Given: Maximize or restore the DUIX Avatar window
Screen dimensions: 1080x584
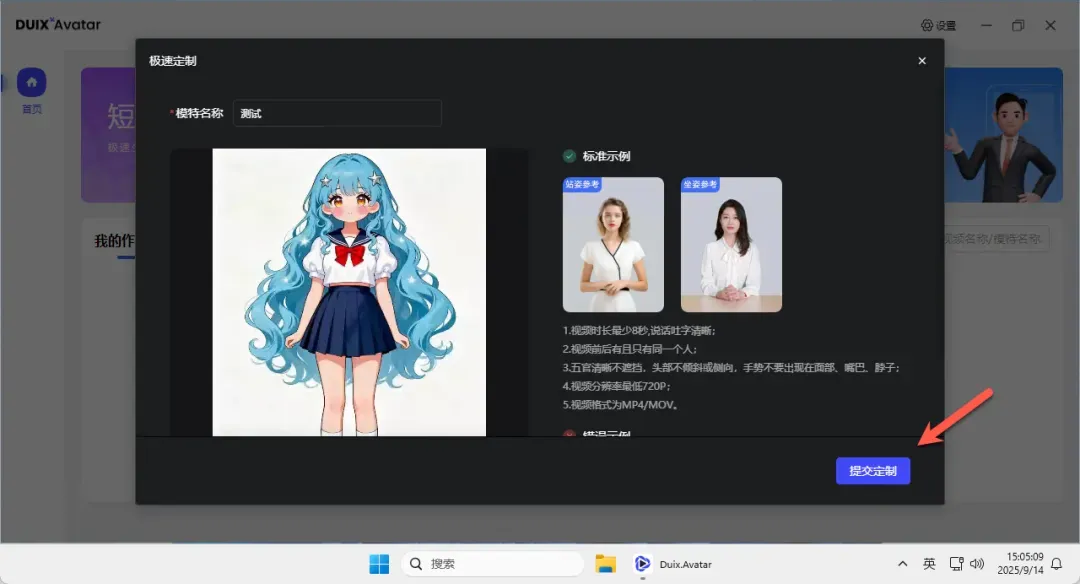Looking at the screenshot, I should 1018,25.
